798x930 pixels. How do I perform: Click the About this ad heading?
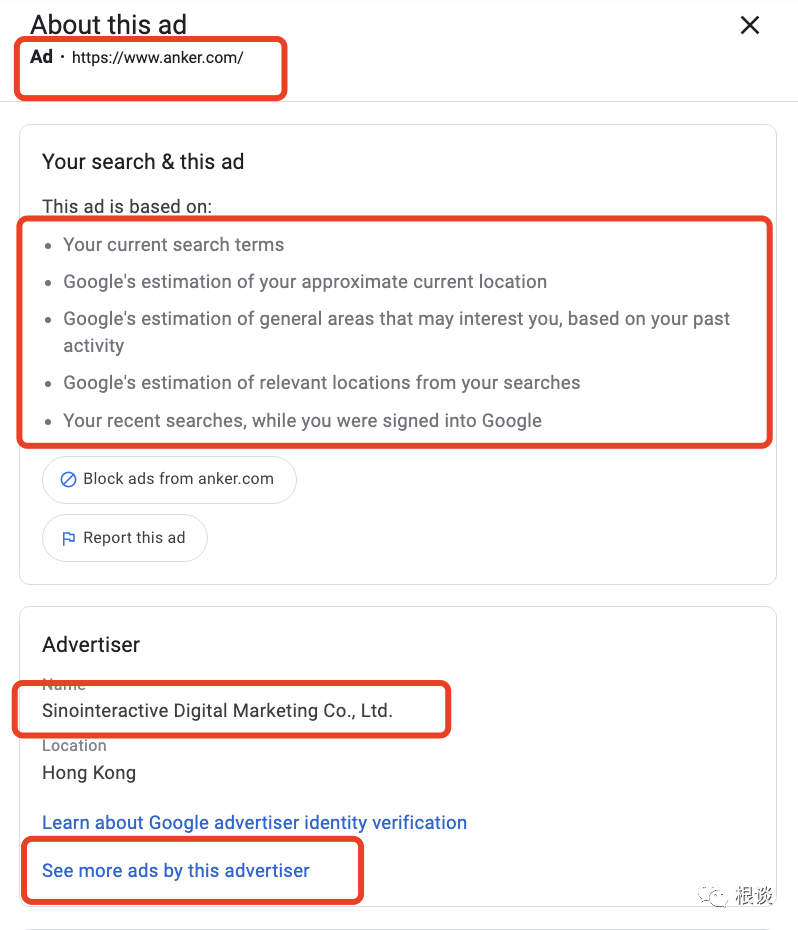pyautogui.click(x=109, y=25)
